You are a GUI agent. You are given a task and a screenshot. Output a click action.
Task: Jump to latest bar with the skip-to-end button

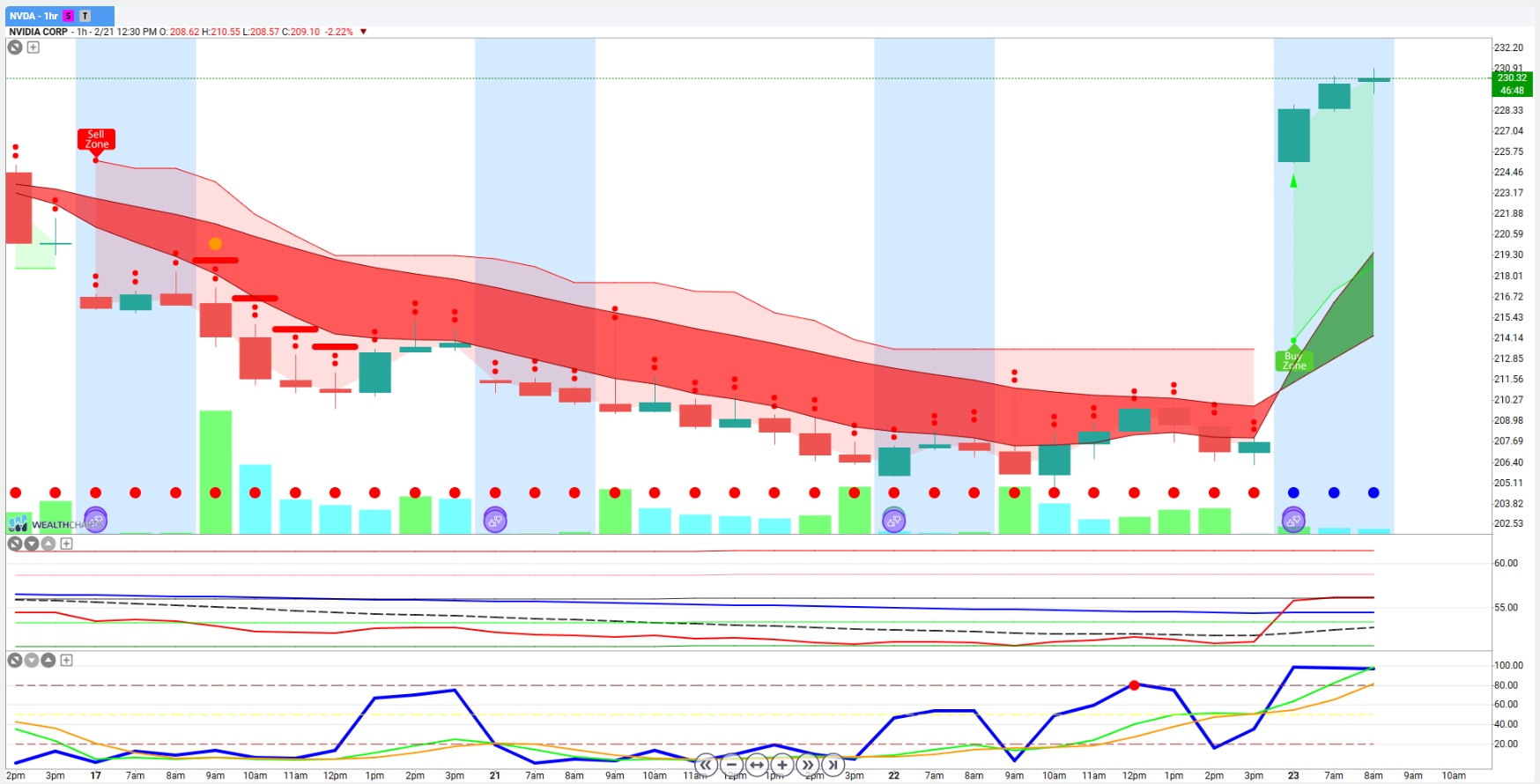pyautogui.click(x=833, y=765)
